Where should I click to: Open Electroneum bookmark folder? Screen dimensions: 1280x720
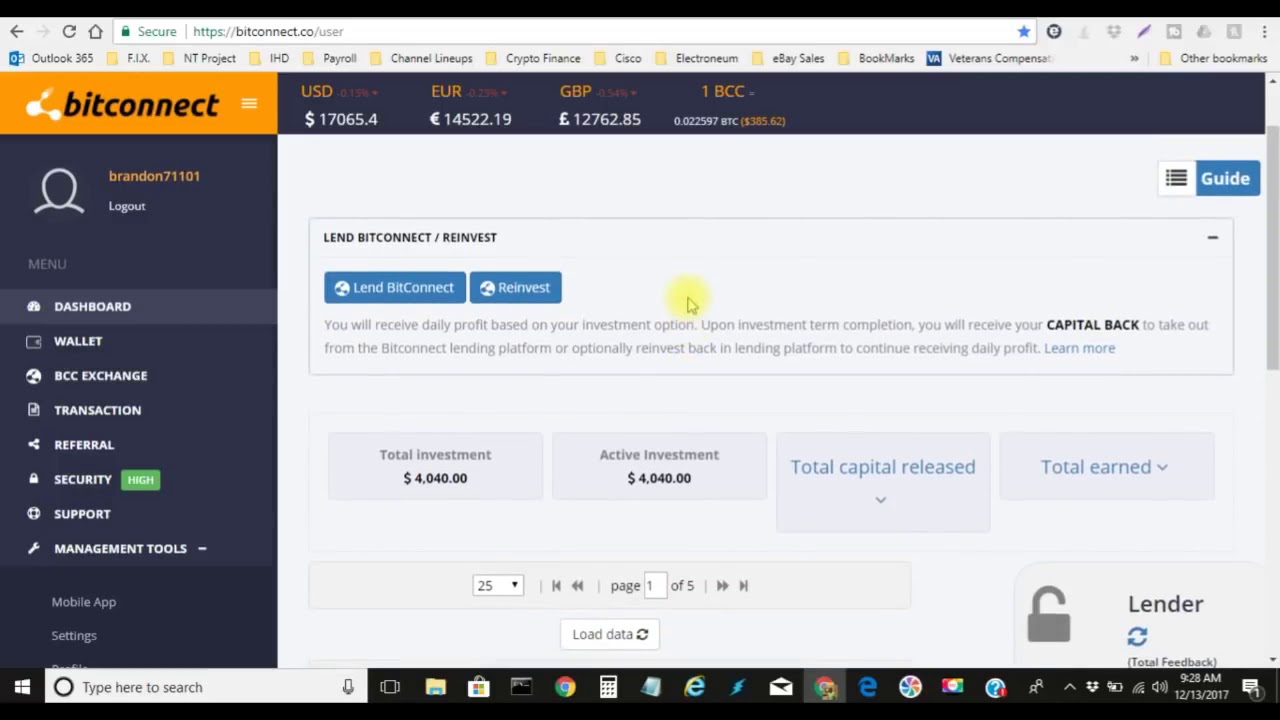pos(696,58)
